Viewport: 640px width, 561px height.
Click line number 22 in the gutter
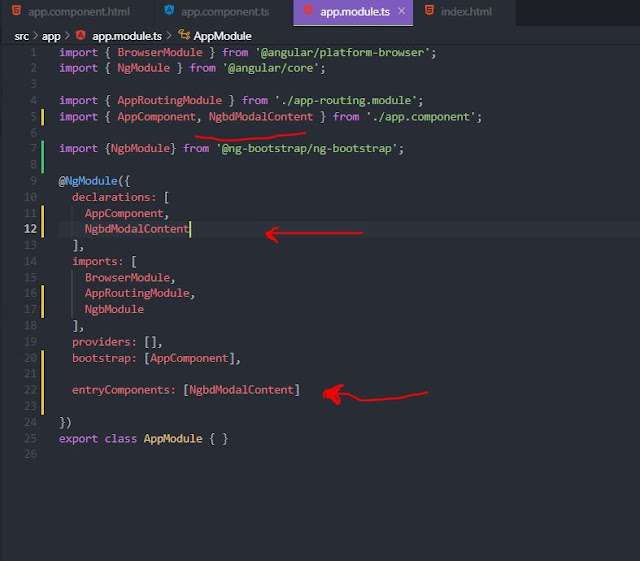(x=31, y=390)
